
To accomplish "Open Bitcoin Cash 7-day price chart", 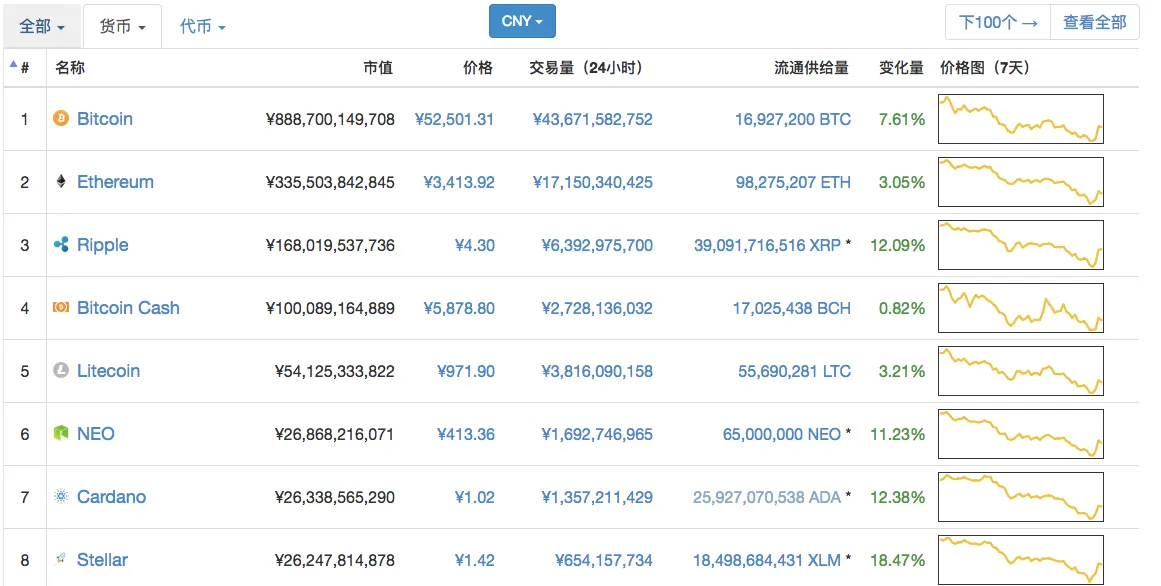I will pyautogui.click(x=1020, y=307).
